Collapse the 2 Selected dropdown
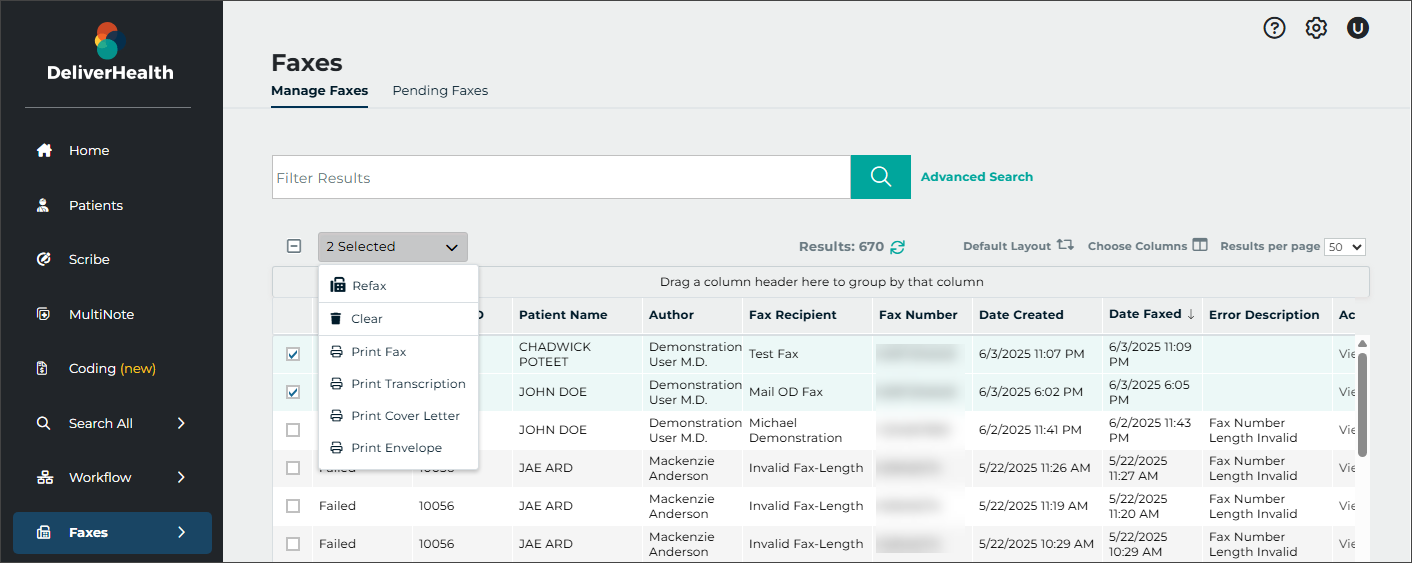Viewport: 1412px width, 563px height. [x=392, y=247]
